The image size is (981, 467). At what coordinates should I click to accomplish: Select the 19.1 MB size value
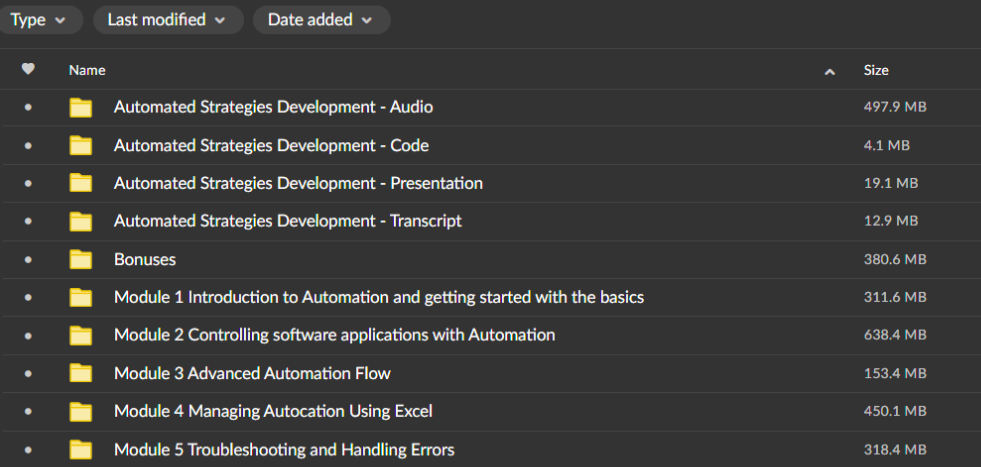pyautogui.click(x=891, y=183)
